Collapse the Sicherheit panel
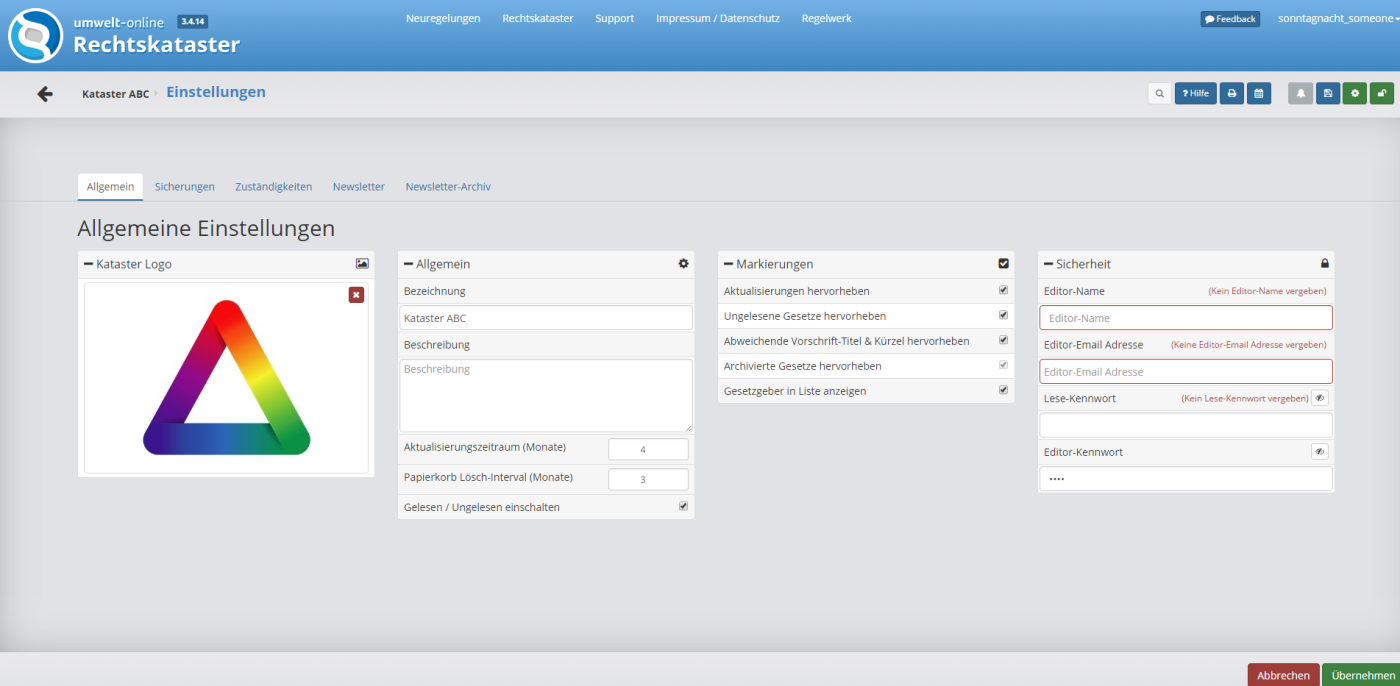The height and width of the screenshot is (686, 1400). point(1049,264)
